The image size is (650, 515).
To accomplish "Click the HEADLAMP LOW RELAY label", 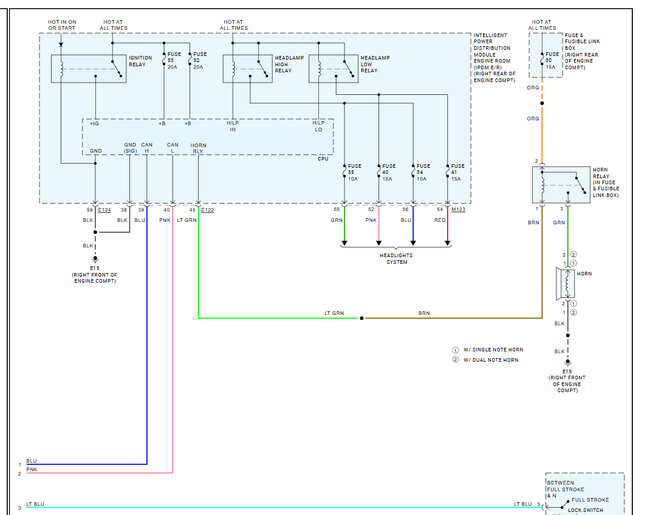I will 375,64.
